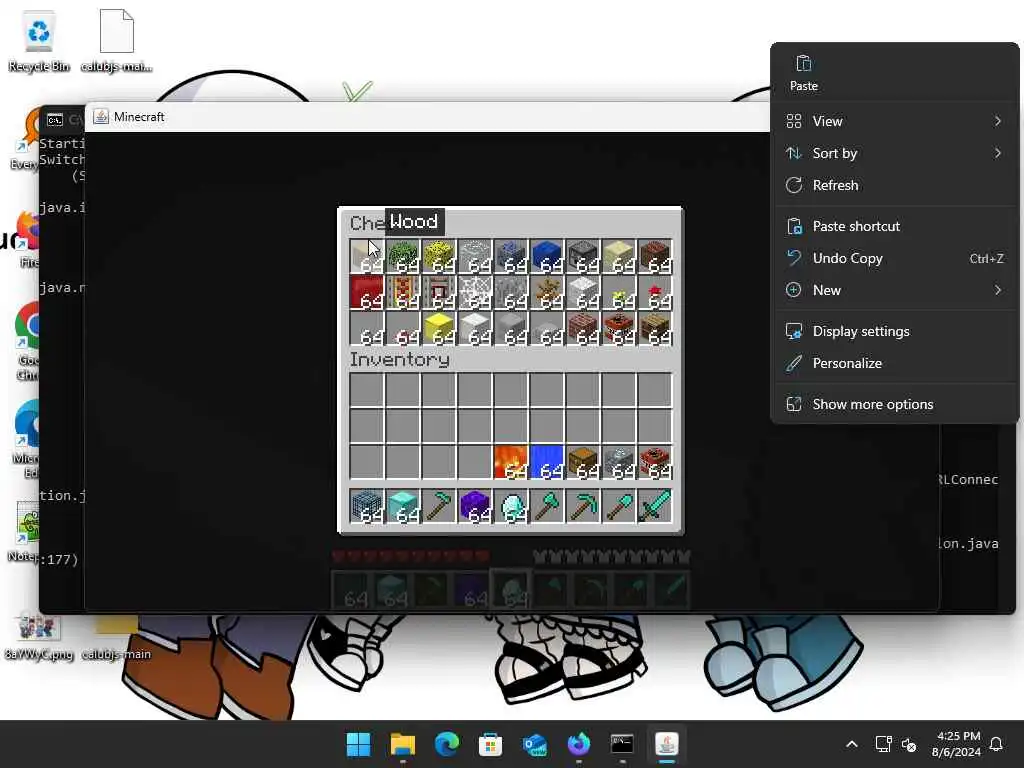This screenshot has width=1024, height=768.
Task: Grab the purple block in hotbar
Action: pos(474,507)
